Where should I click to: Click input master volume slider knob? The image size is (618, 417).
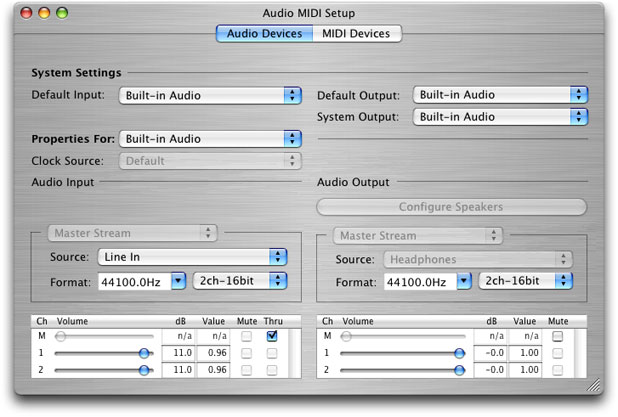pos(60,336)
